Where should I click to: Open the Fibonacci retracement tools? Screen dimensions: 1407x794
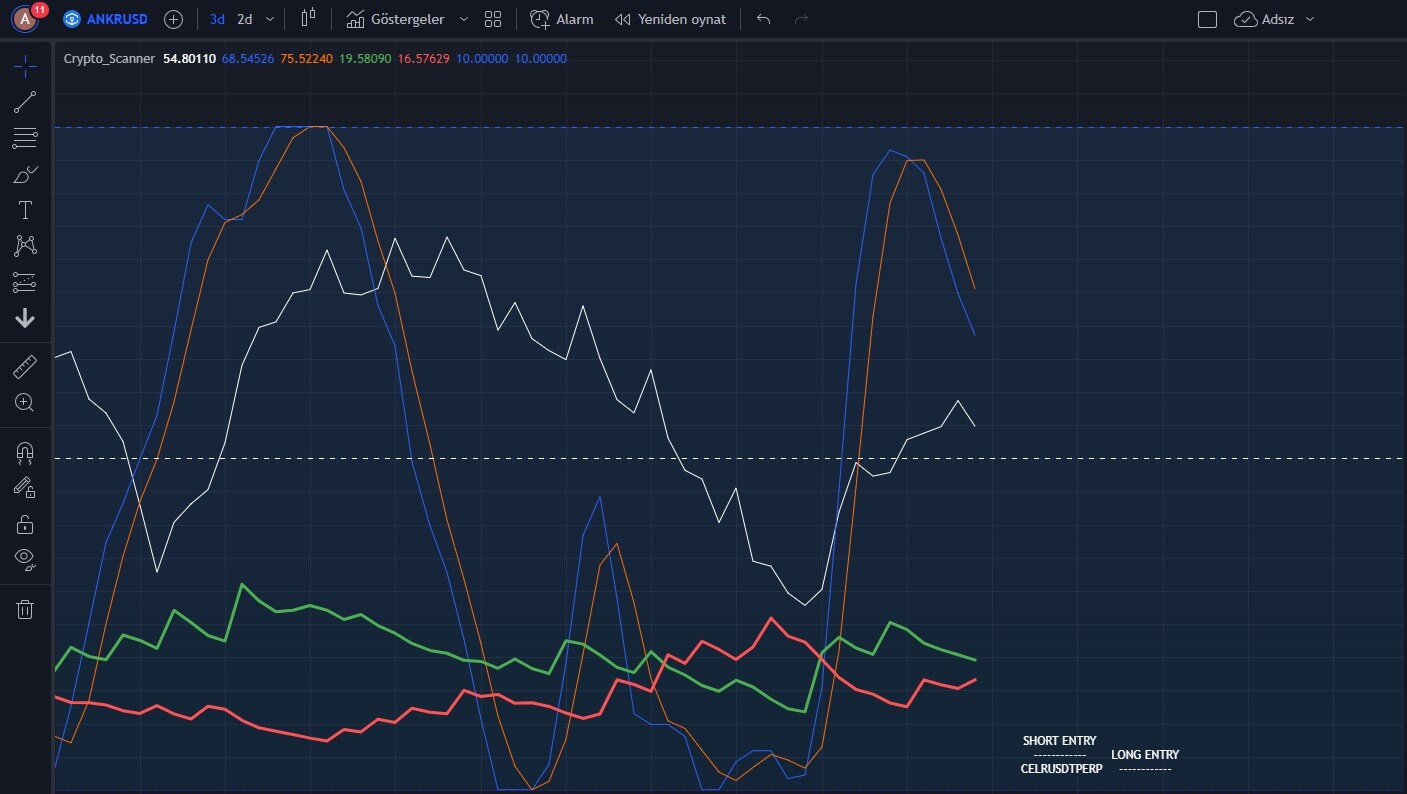pos(25,137)
